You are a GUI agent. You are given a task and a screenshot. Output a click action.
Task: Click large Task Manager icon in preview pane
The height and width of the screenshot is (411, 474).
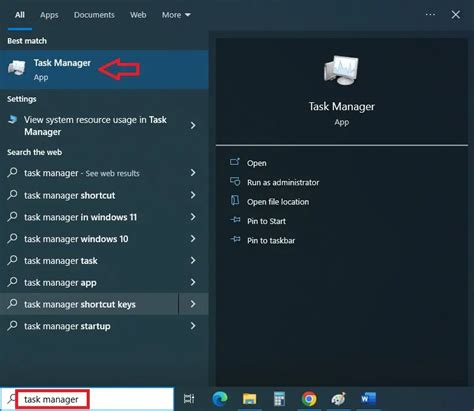coord(341,70)
